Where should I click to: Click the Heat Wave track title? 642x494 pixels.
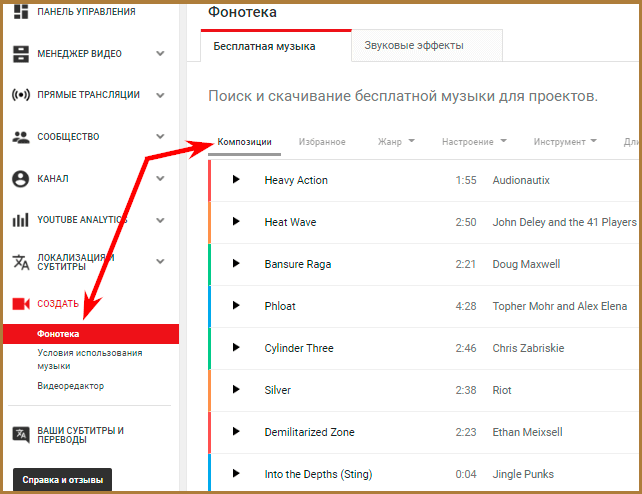(x=290, y=222)
